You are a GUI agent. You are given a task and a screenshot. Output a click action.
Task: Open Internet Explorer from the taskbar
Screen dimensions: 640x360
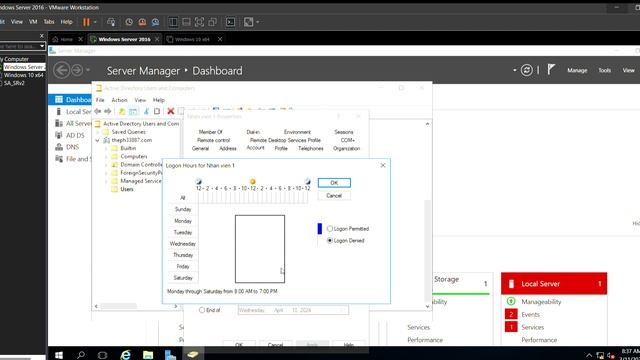click(125, 354)
